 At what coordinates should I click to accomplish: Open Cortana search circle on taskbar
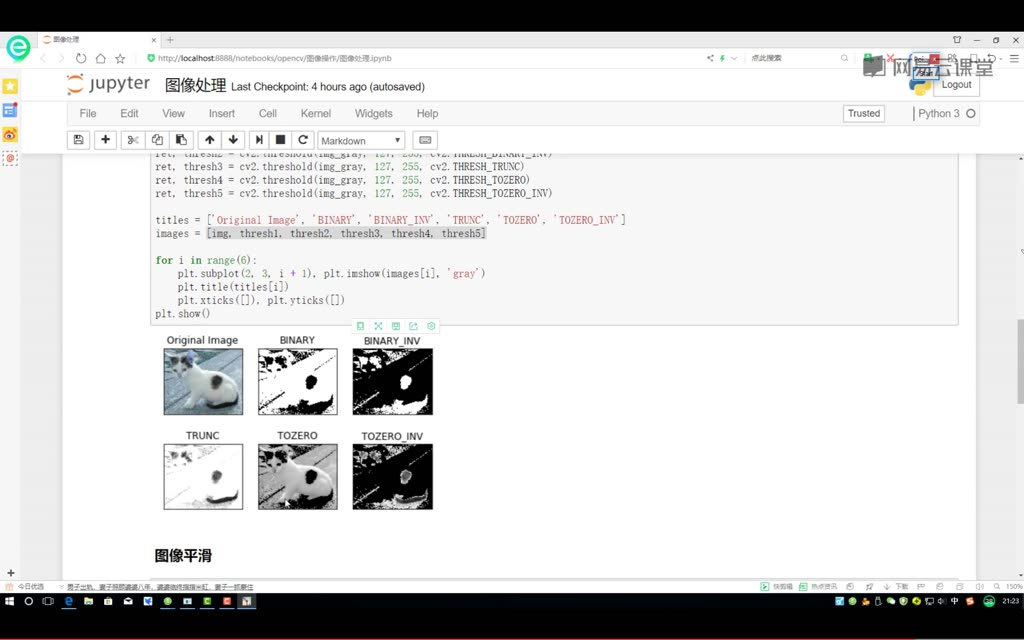[29, 601]
